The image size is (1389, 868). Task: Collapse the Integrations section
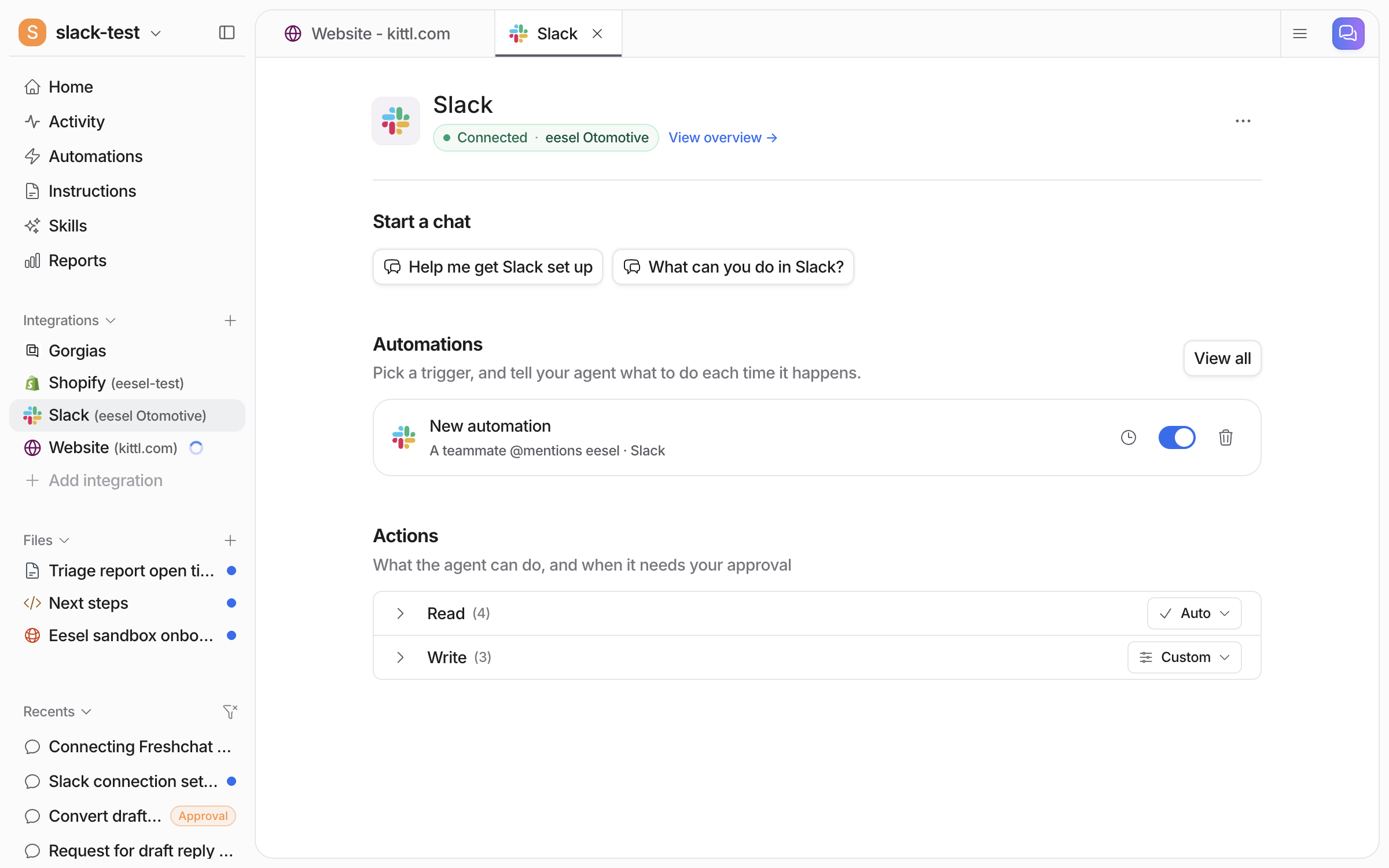tap(69, 321)
